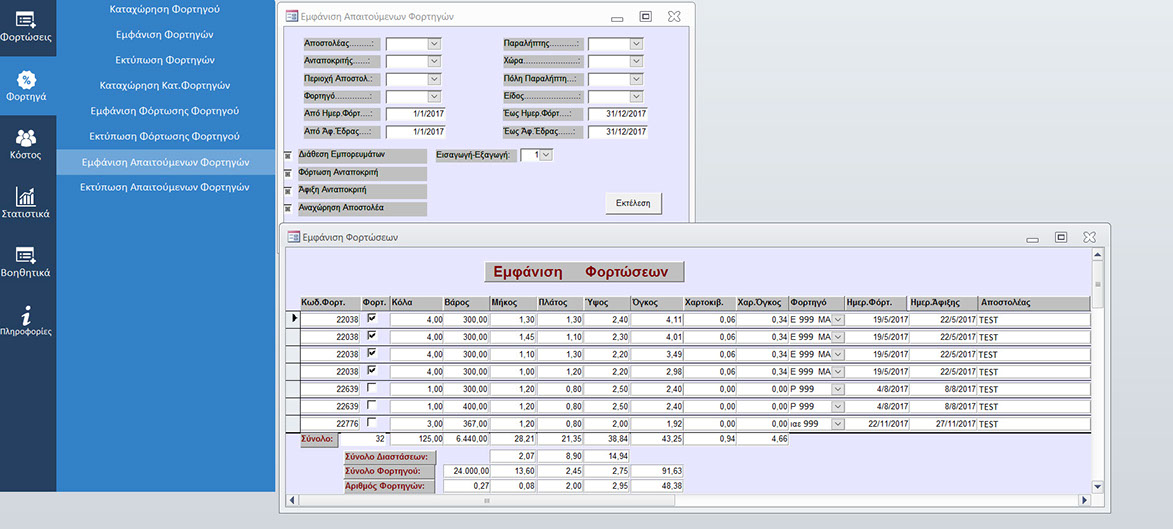This screenshot has height=529, width=1173.
Task: Click the Από Ημερ.Φόρτ. date field
Action: point(416,114)
